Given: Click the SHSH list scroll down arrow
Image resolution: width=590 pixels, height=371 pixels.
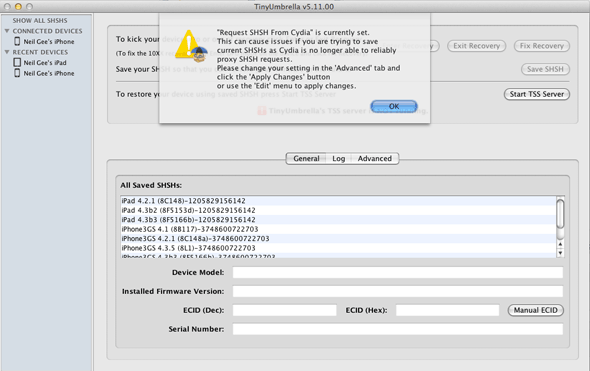Looking at the screenshot, I should pos(560,253).
